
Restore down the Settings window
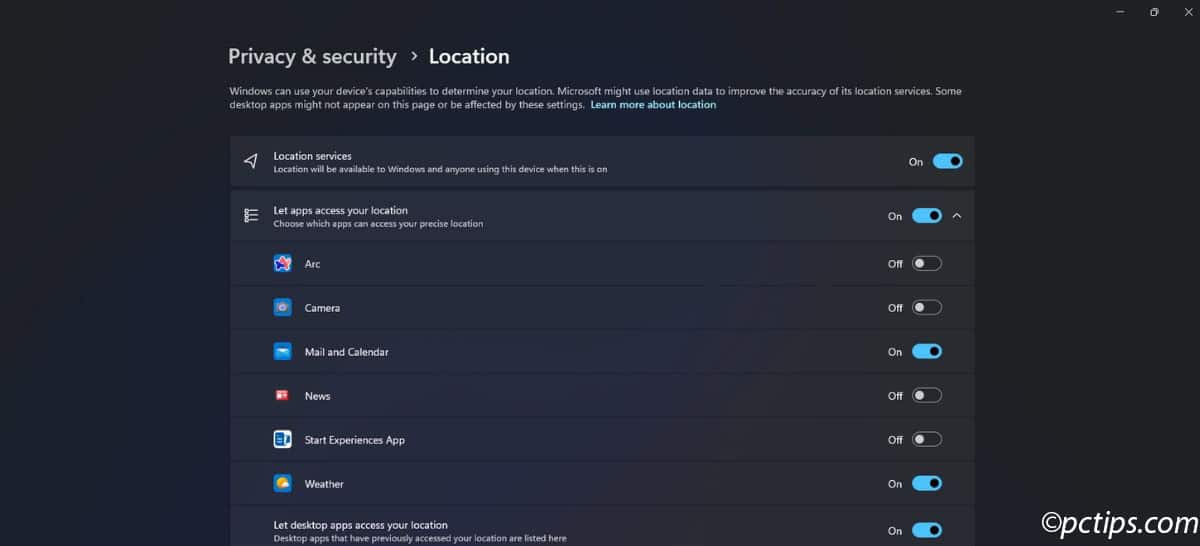(1154, 12)
